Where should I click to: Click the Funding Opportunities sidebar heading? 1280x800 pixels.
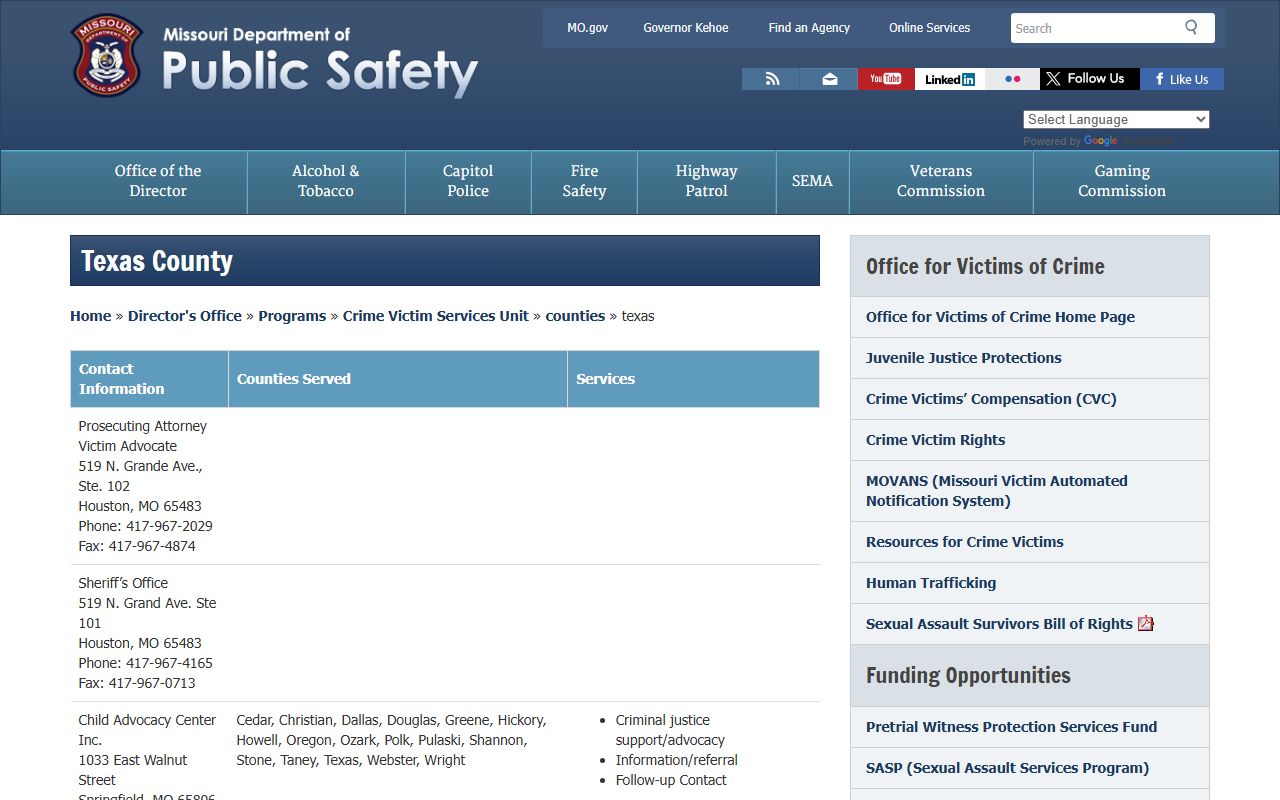click(x=968, y=676)
